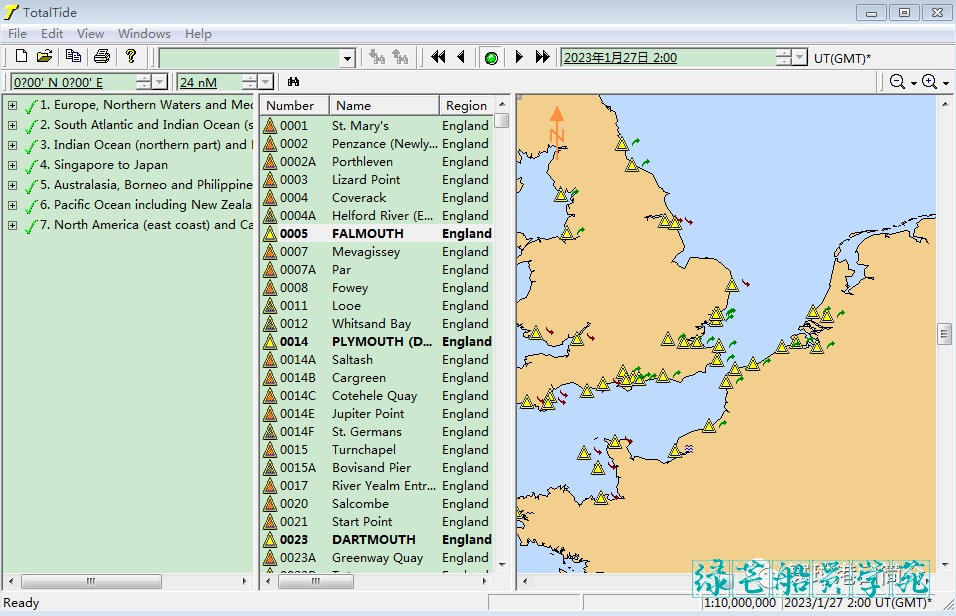This screenshot has width=956, height=616.
Task: Click the New document icon
Action: pyautogui.click(x=21, y=57)
